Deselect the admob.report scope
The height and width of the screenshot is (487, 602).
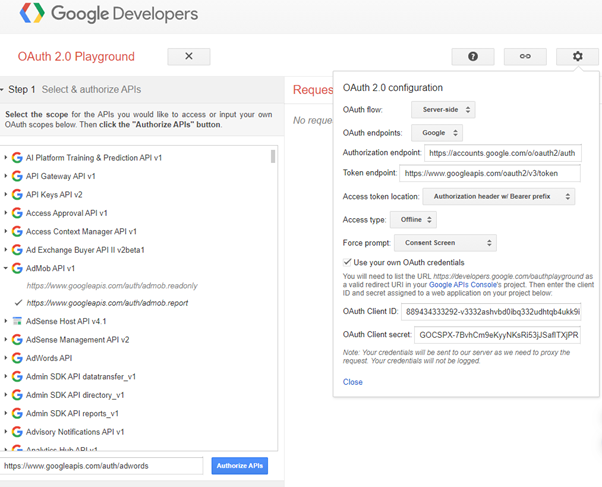pyautogui.click(x=107, y=303)
